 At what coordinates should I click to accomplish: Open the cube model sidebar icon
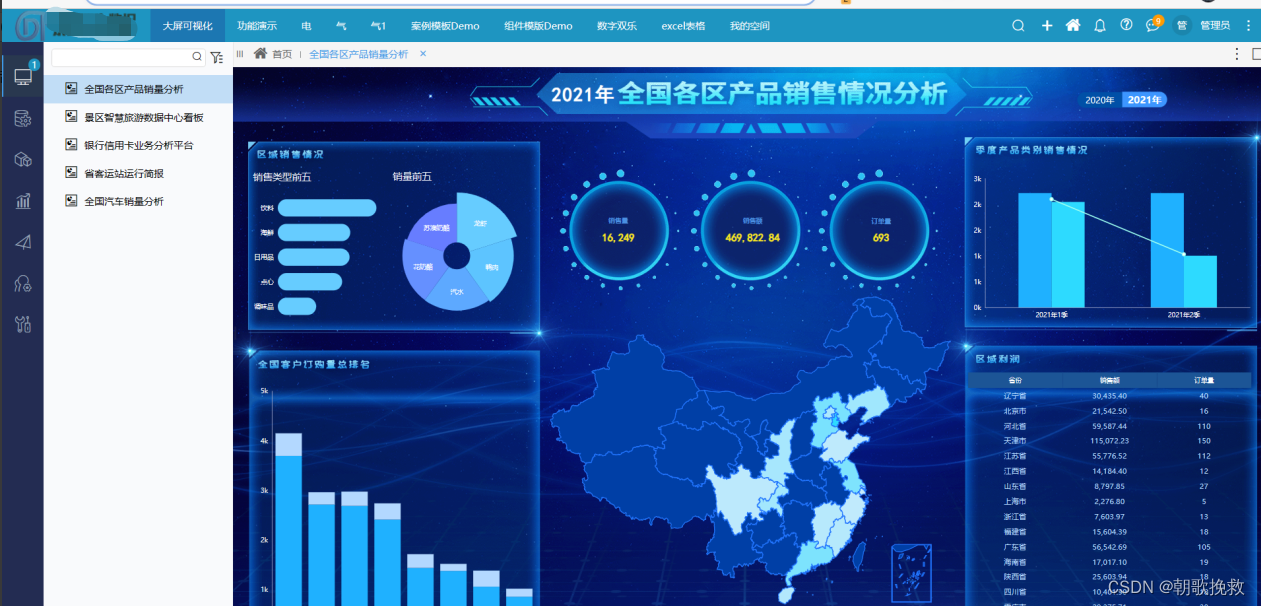(x=22, y=160)
